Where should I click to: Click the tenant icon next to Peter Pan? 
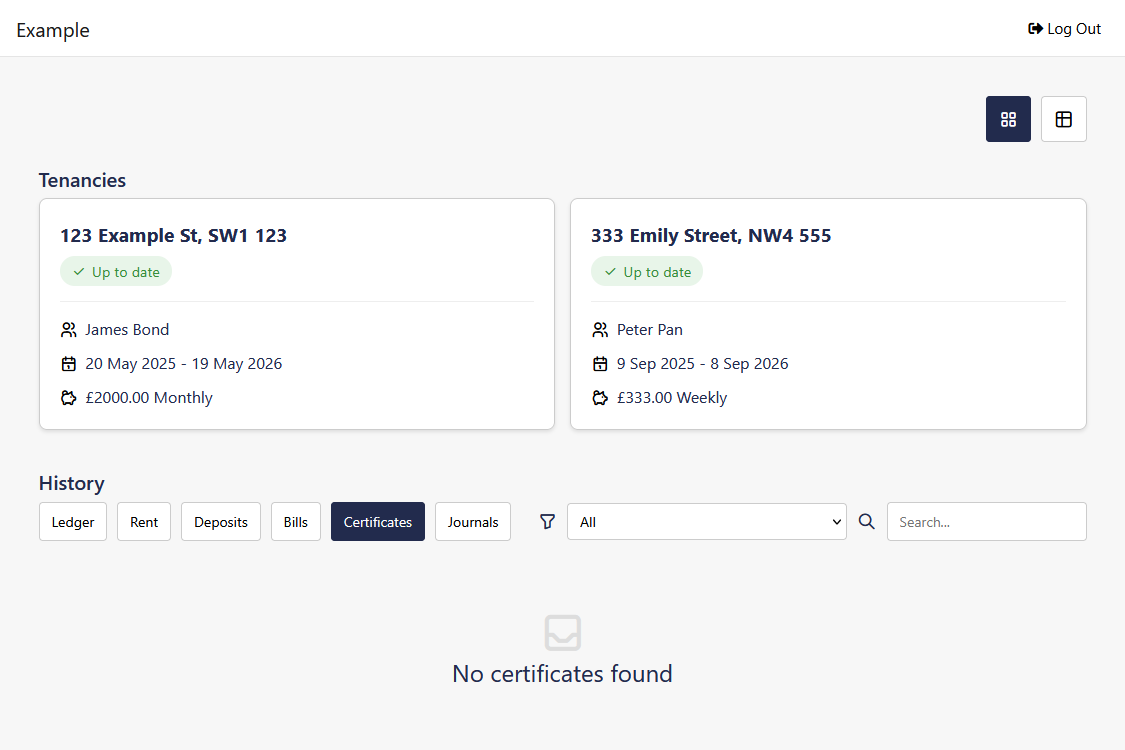click(x=599, y=329)
